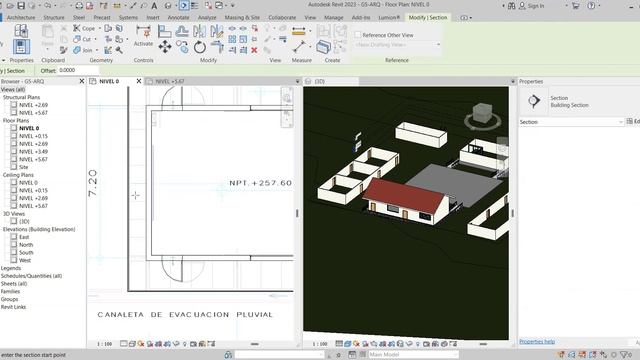Click the Cope geometry tool
Image resolution: width=640 pixels, height=360 pixels.
(x=84, y=28)
